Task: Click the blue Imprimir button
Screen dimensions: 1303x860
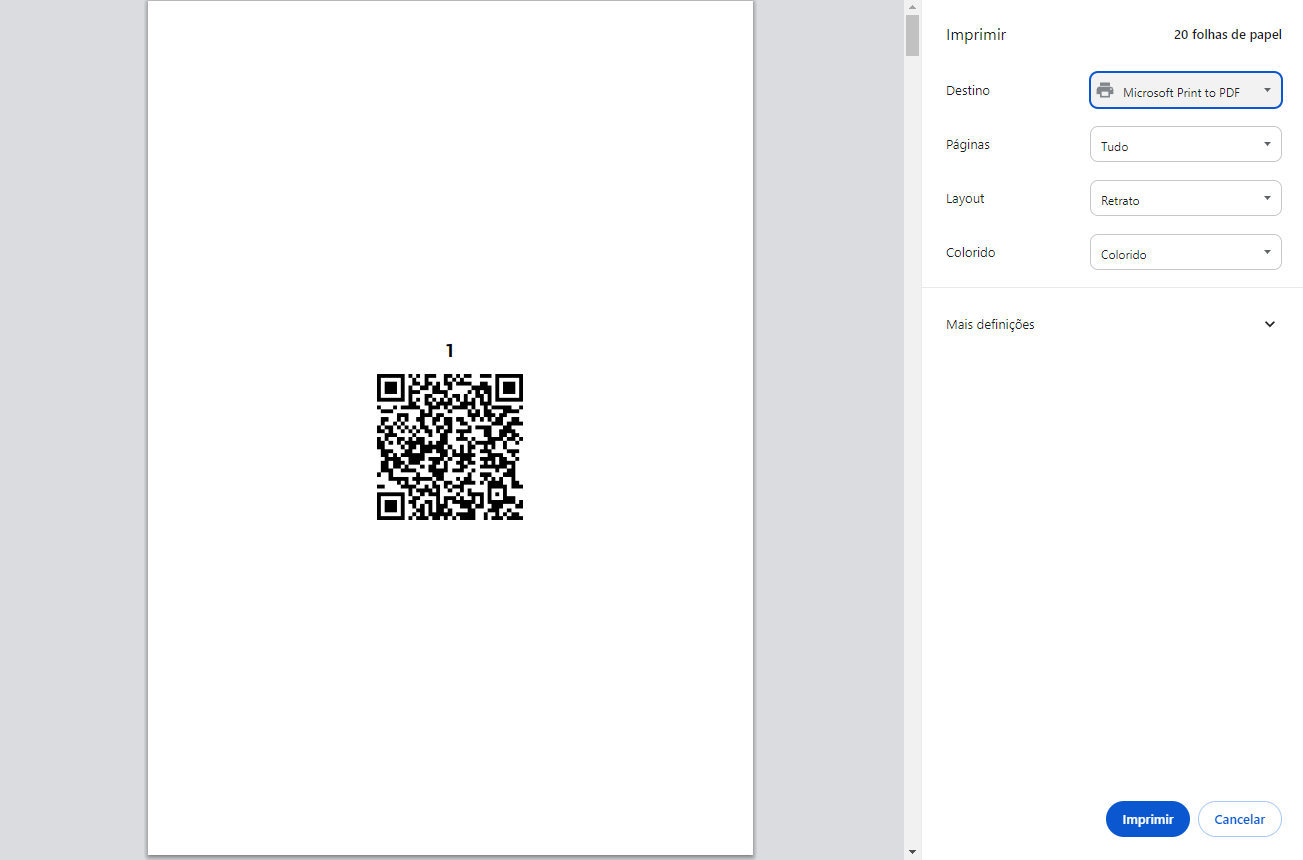Action: coord(1147,819)
